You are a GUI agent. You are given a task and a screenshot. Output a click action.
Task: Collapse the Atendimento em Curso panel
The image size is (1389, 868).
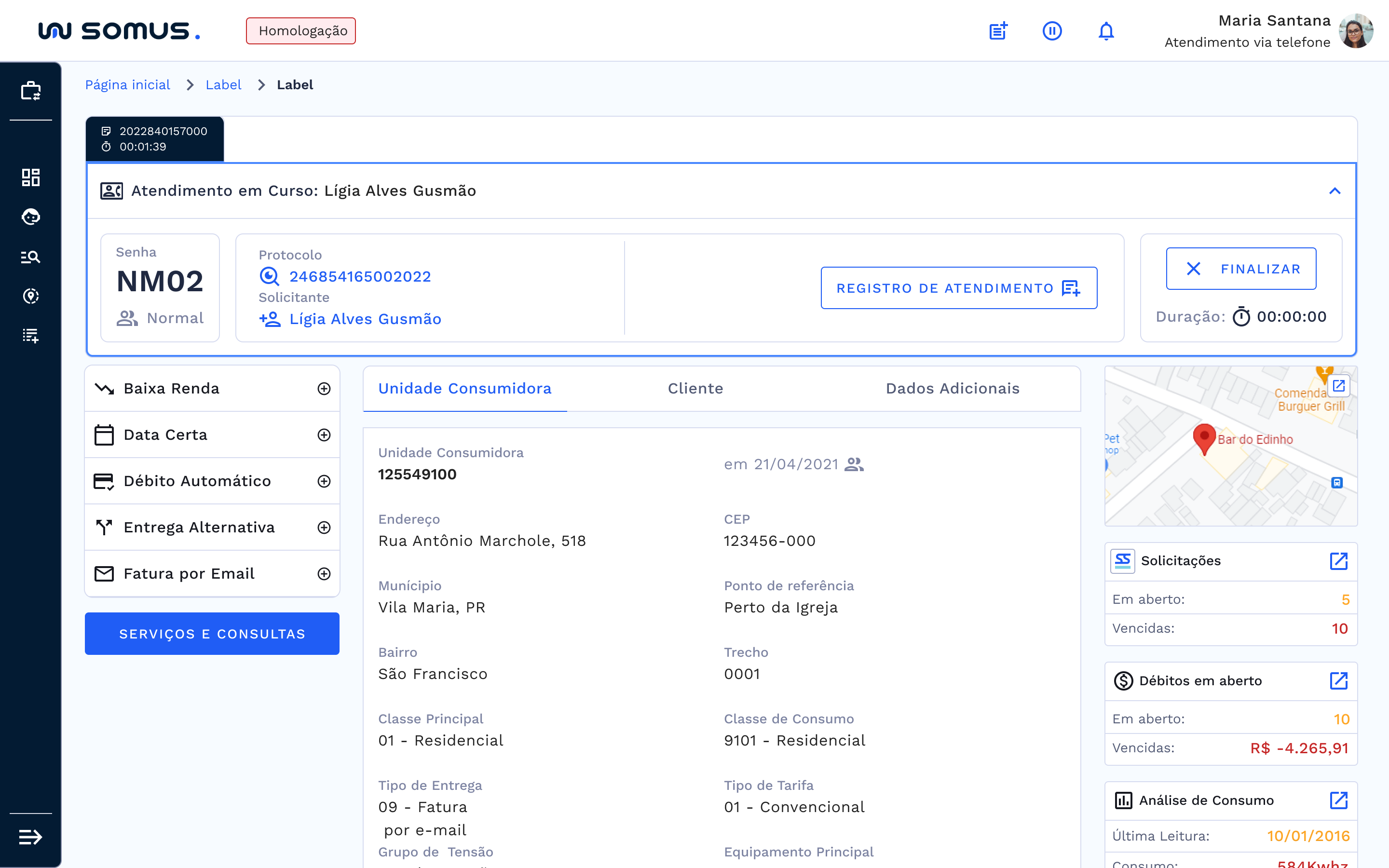point(1335,190)
